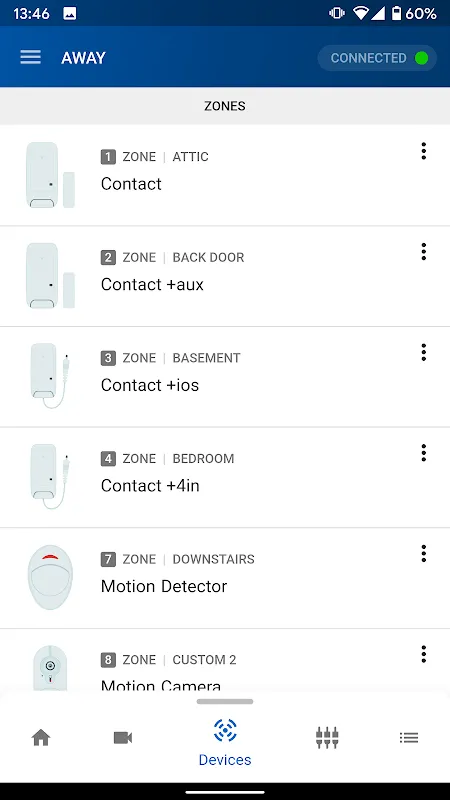The height and width of the screenshot is (800, 450).
Task: Open options menu for Bedroom zone
Action: [x=423, y=453]
